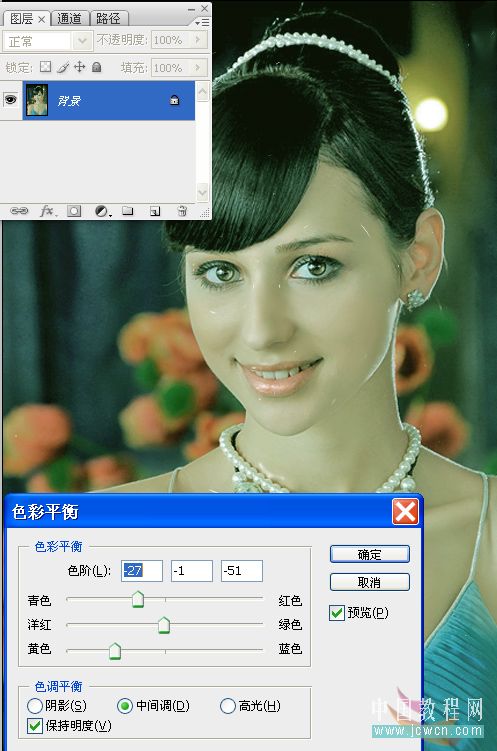The width and height of the screenshot is (497, 751).
Task: Open the blend mode 正常 dropdown
Action: (82, 41)
